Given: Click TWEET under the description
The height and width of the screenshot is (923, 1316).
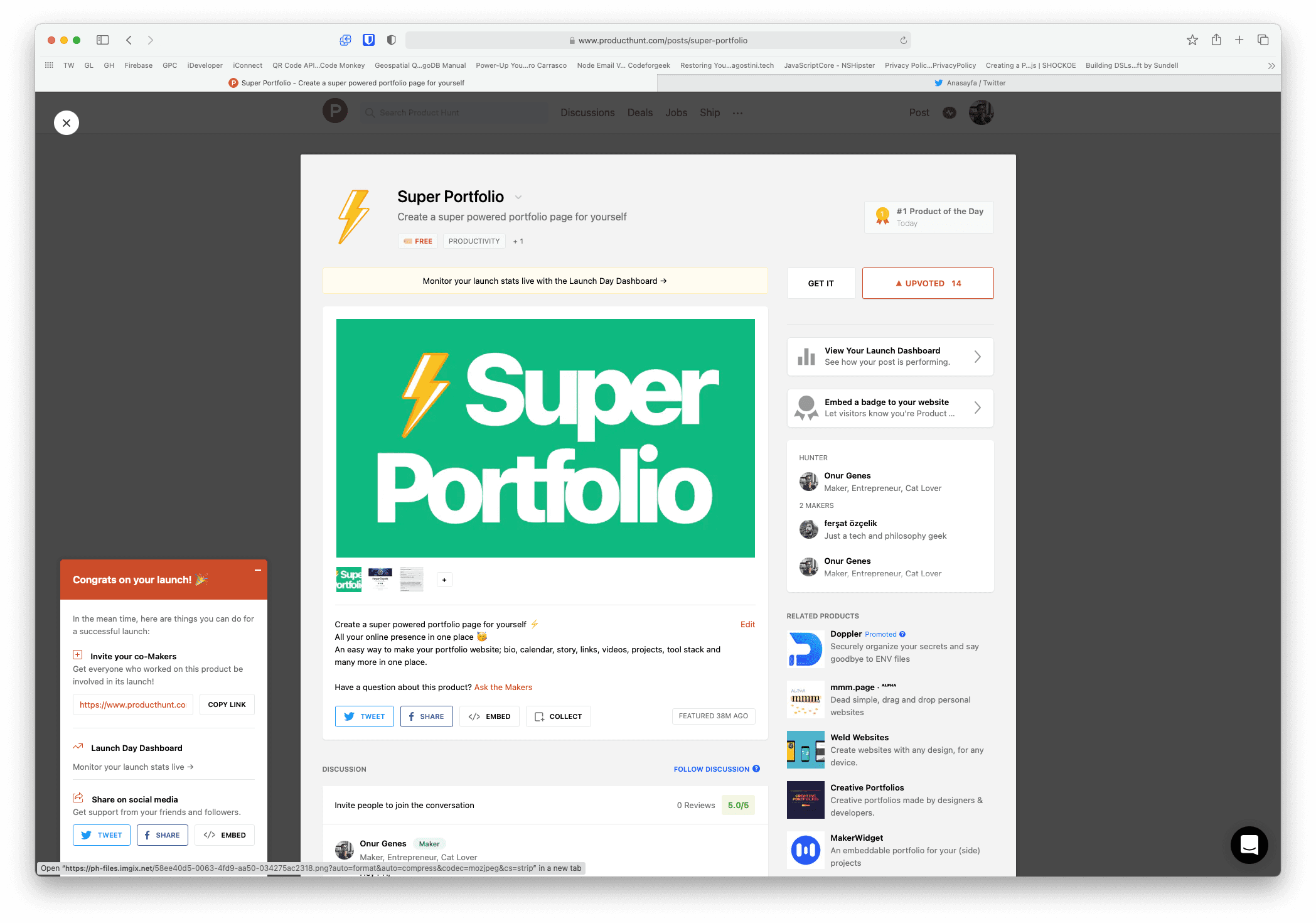Looking at the screenshot, I should pyautogui.click(x=365, y=716).
